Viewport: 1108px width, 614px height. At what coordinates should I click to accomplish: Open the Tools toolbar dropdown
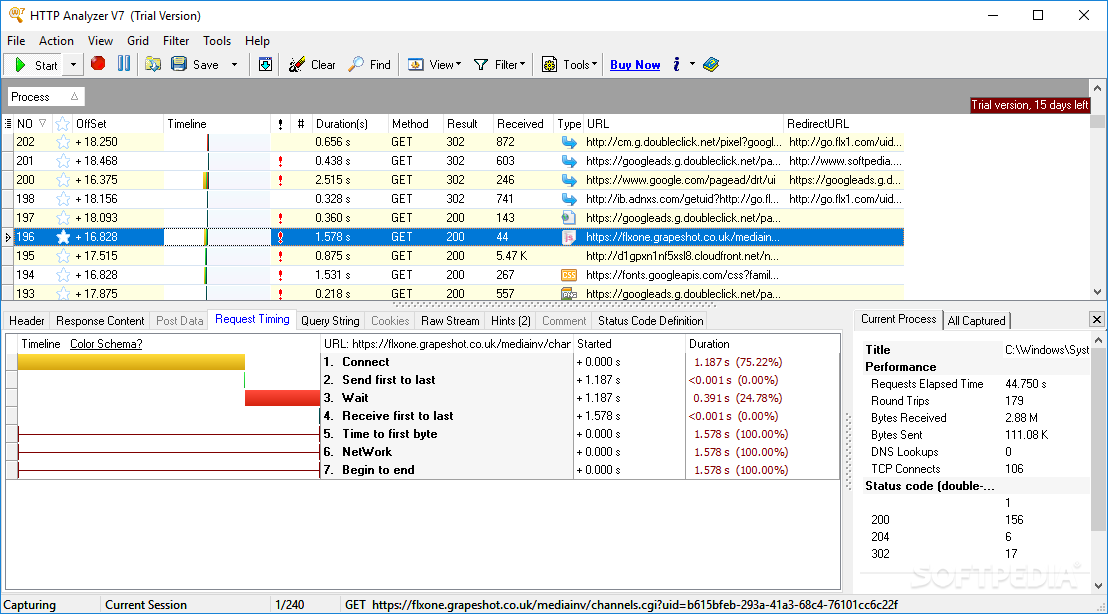click(x=570, y=65)
